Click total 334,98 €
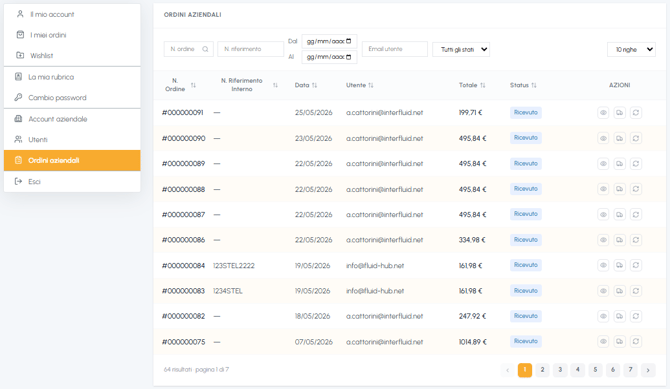This screenshot has height=389, width=670. (x=472, y=240)
